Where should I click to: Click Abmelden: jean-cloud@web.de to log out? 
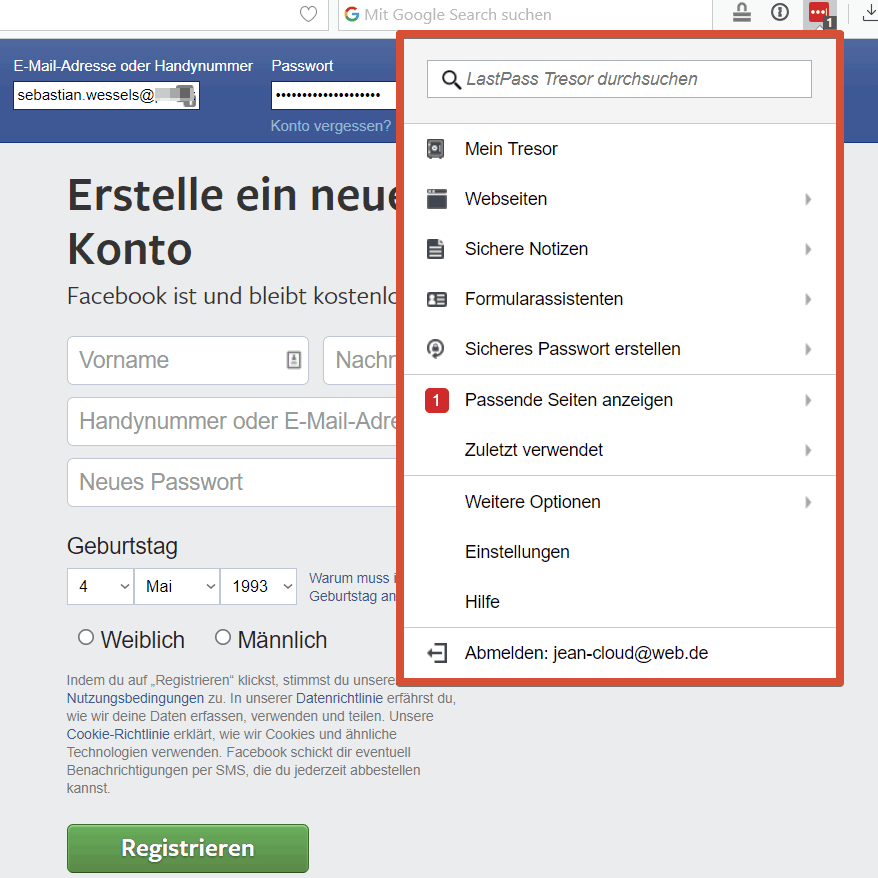(620, 653)
